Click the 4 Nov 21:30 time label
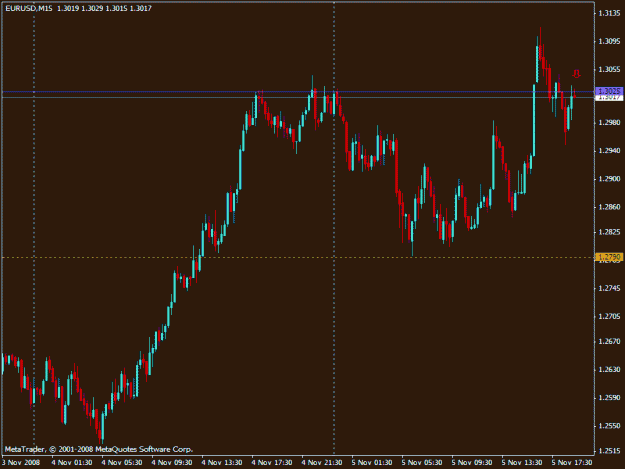 [322, 463]
